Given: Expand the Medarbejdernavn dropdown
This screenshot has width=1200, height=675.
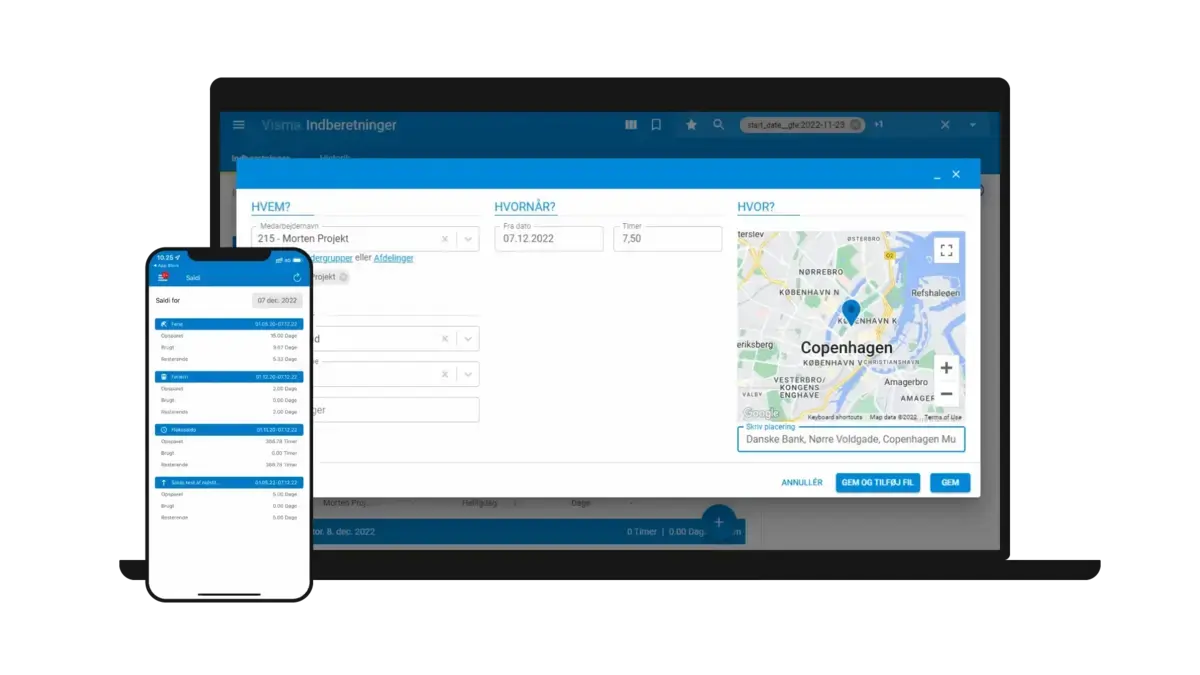Looking at the screenshot, I should click(x=468, y=239).
